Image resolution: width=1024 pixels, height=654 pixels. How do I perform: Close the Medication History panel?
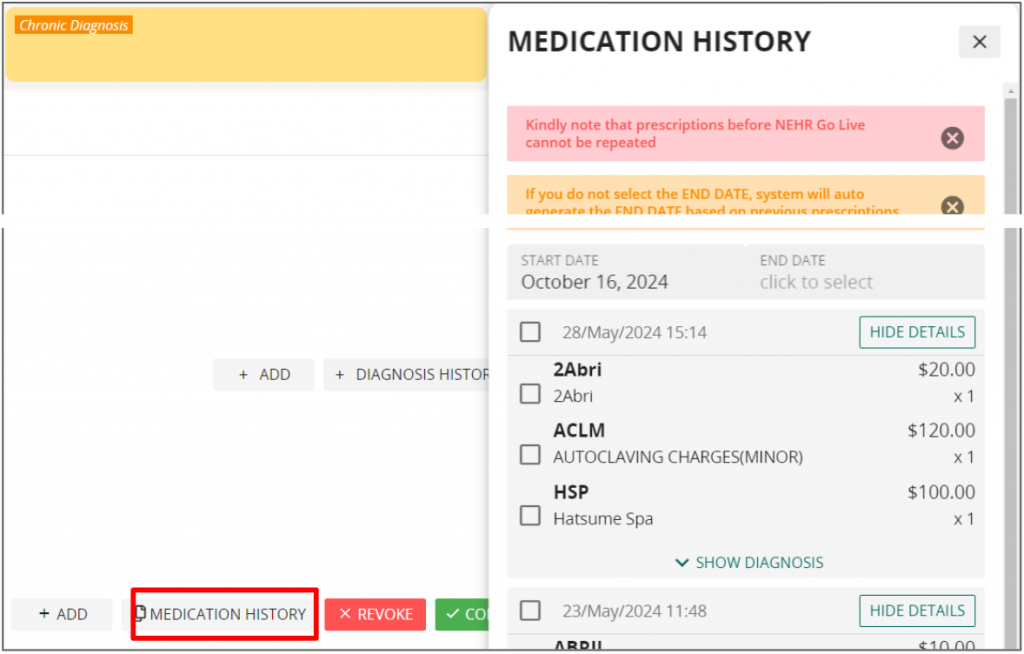coord(979,42)
